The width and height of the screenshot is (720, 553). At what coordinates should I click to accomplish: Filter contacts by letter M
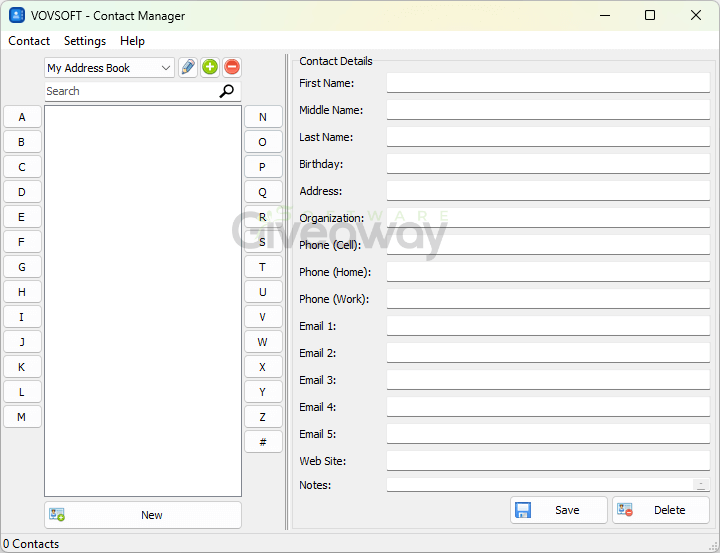point(22,417)
